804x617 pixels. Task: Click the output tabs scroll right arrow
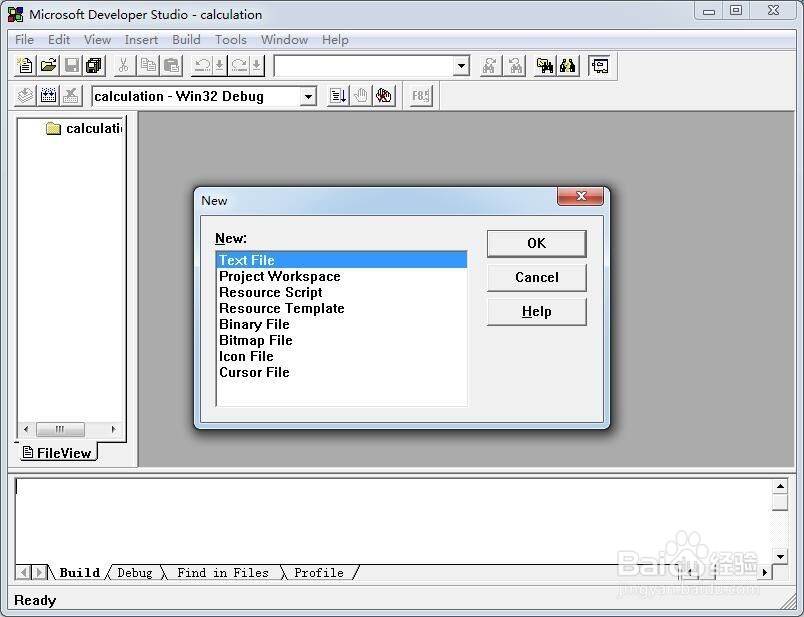[38, 572]
